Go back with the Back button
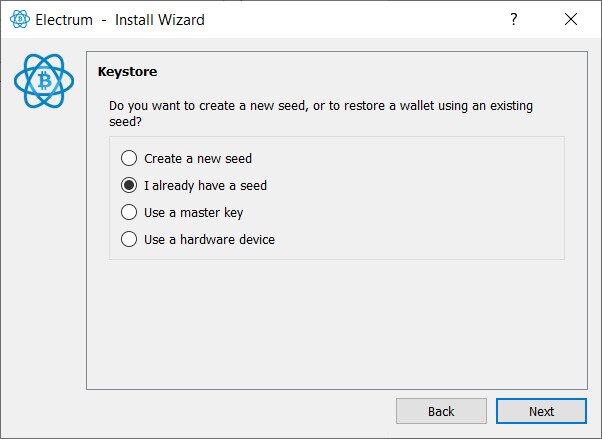Image resolution: width=602 pixels, height=439 pixels. pyautogui.click(x=441, y=411)
